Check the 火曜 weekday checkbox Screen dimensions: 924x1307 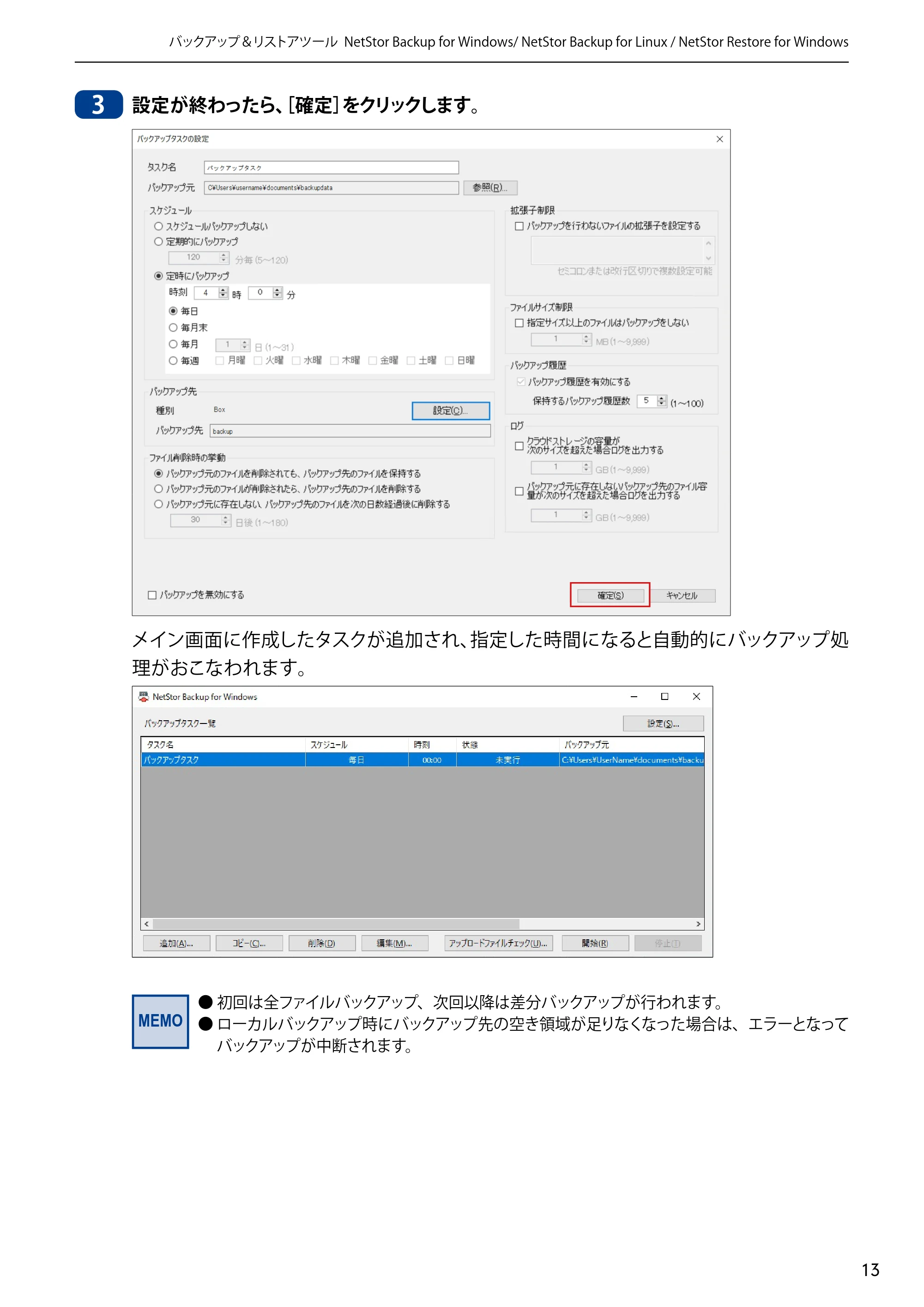pyautogui.click(x=258, y=360)
